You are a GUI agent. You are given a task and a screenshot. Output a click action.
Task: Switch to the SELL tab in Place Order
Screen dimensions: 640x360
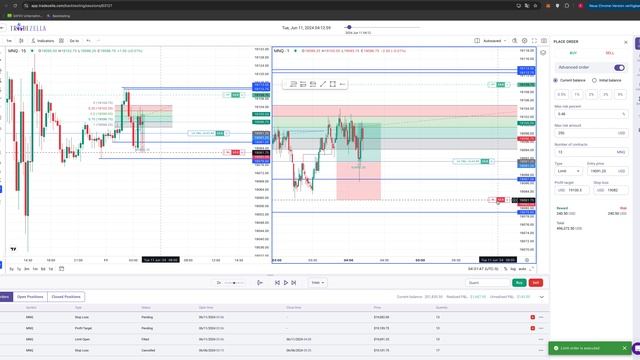(610, 53)
